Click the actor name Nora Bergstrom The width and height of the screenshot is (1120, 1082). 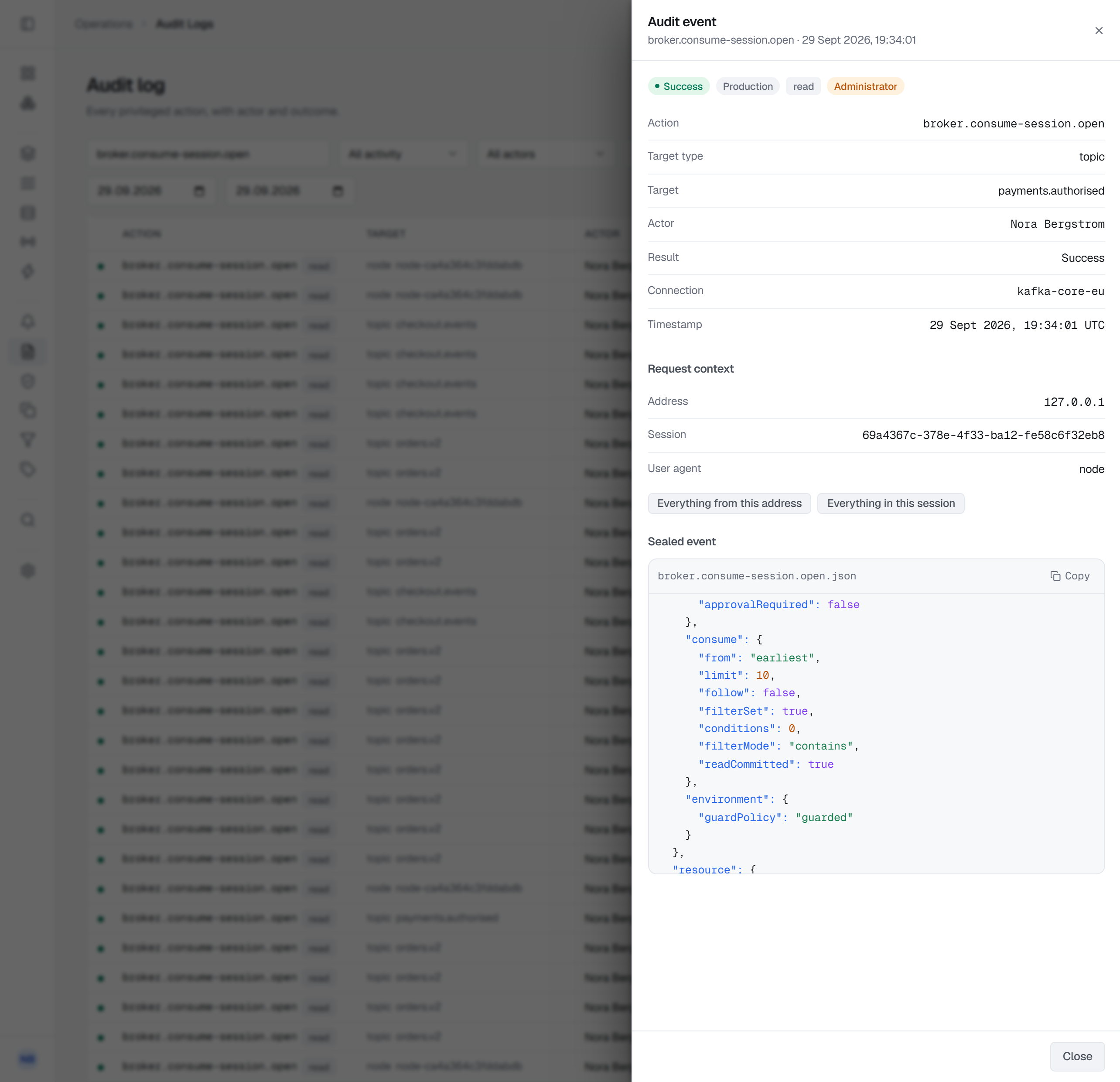[1057, 224]
